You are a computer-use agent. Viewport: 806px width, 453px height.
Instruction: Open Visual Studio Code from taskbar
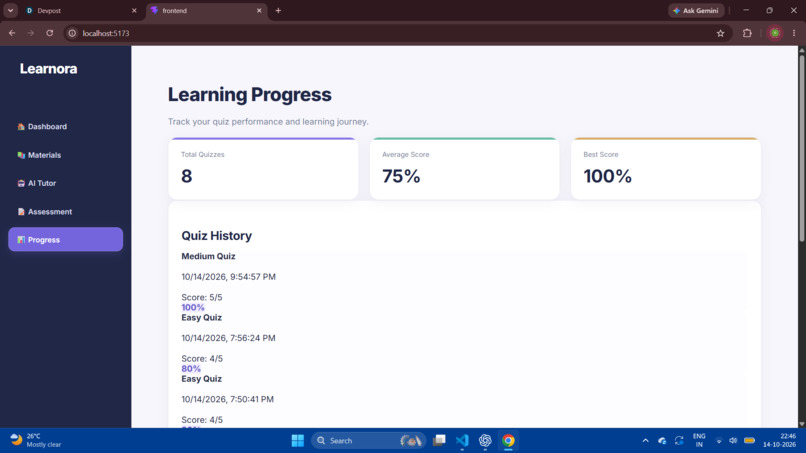pos(462,441)
